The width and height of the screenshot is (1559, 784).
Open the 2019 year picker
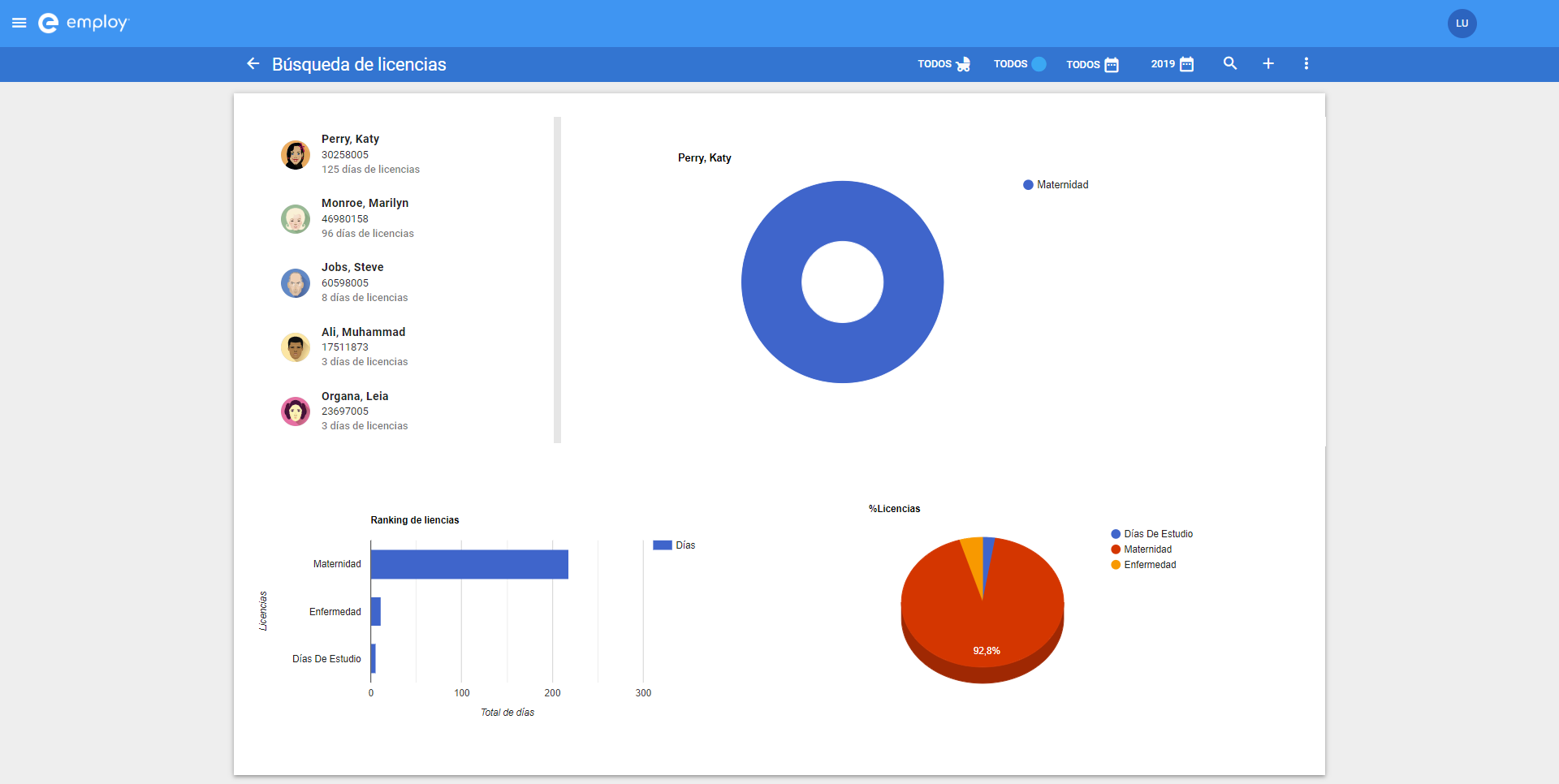[x=1172, y=64]
